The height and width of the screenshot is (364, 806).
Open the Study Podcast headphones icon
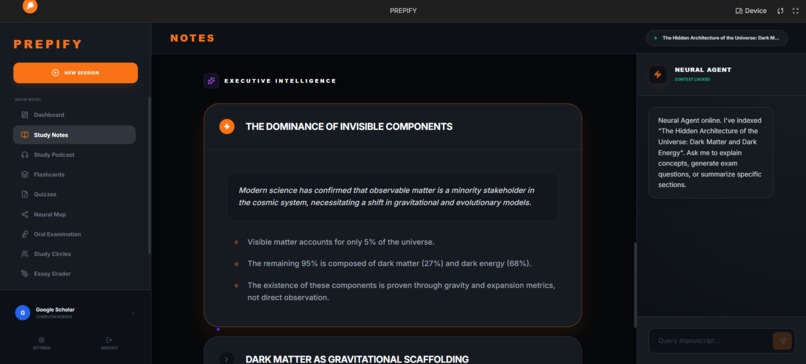pos(25,155)
